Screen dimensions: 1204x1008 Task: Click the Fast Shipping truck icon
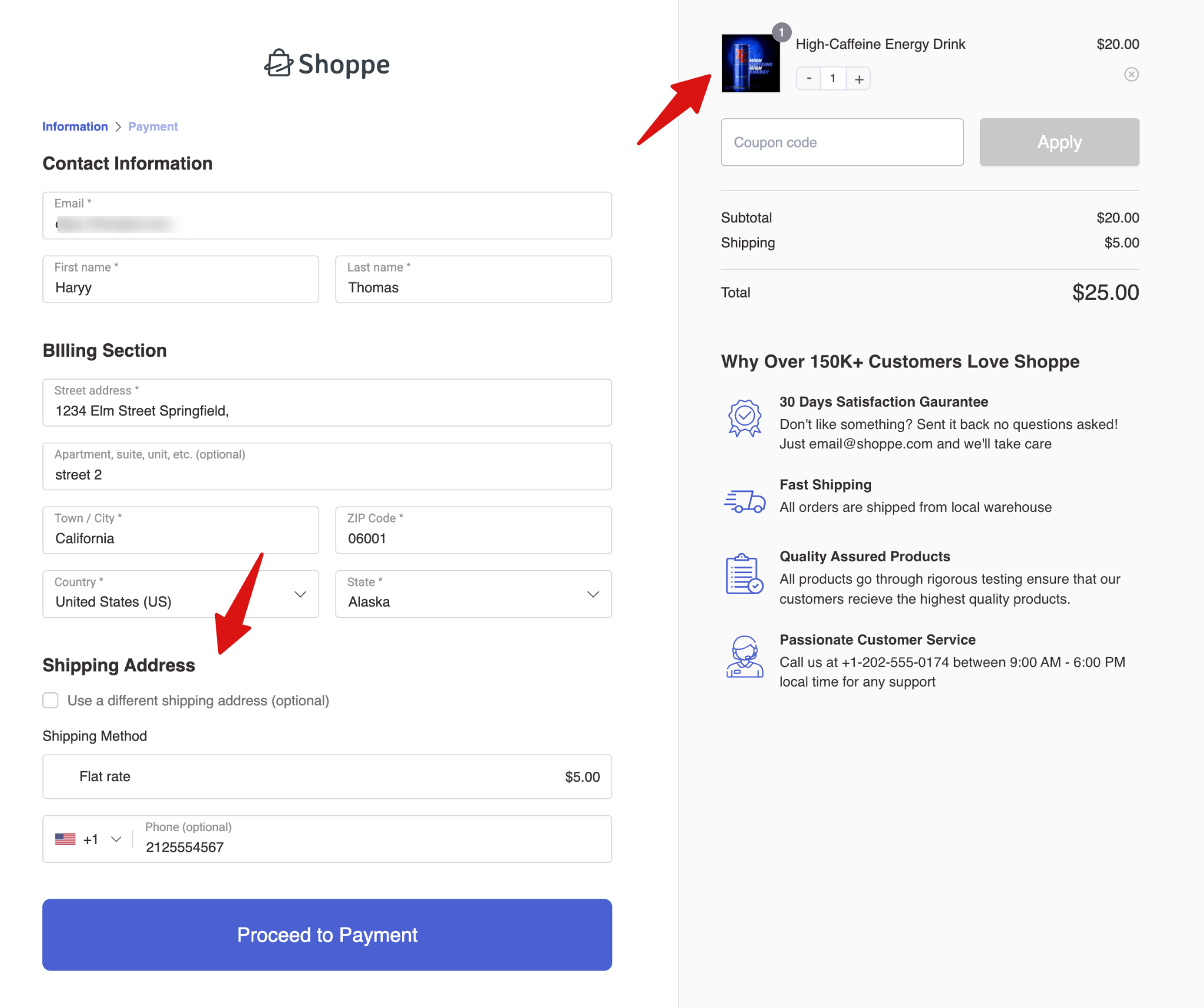(744, 500)
